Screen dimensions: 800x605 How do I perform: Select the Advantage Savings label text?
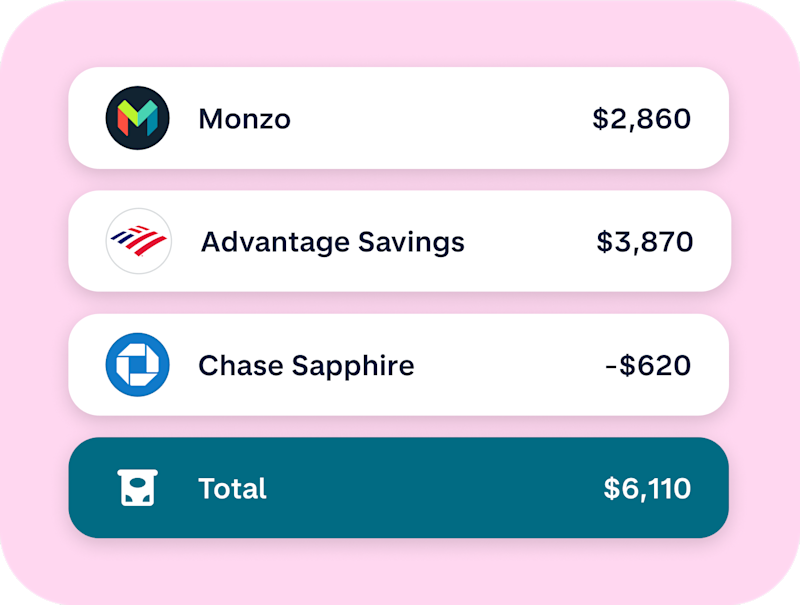333,242
